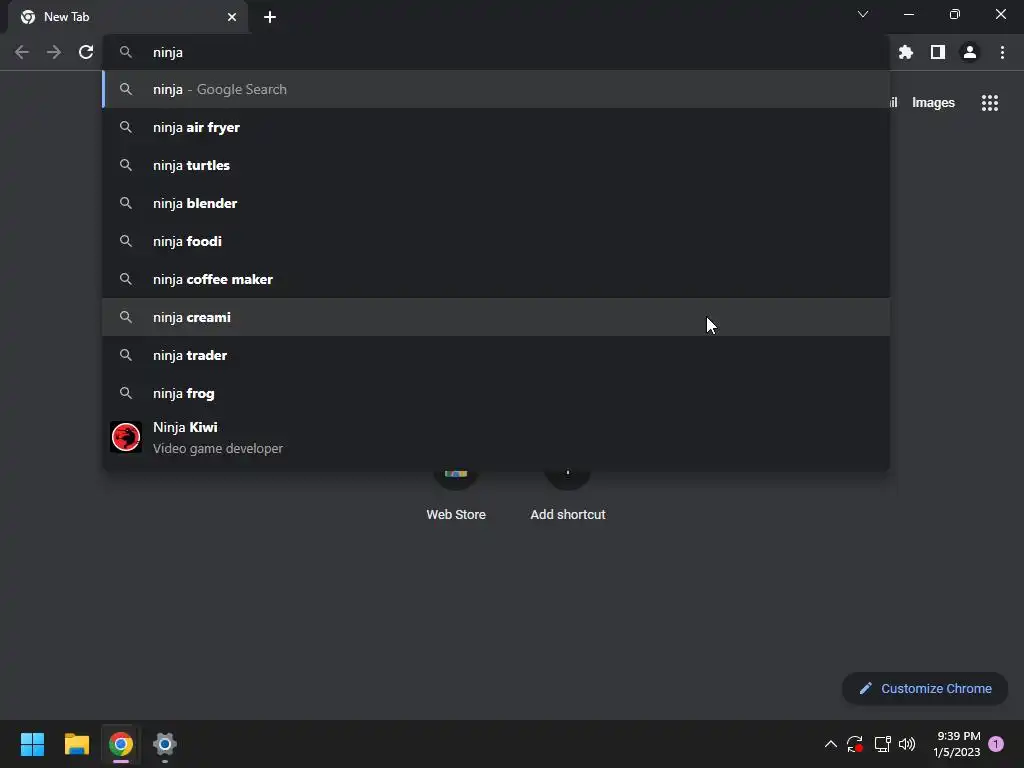The height and width of the screenshot is (768, 1024).
Task: Select the 'ninja blender' suggestion
Action: (496, 203)
